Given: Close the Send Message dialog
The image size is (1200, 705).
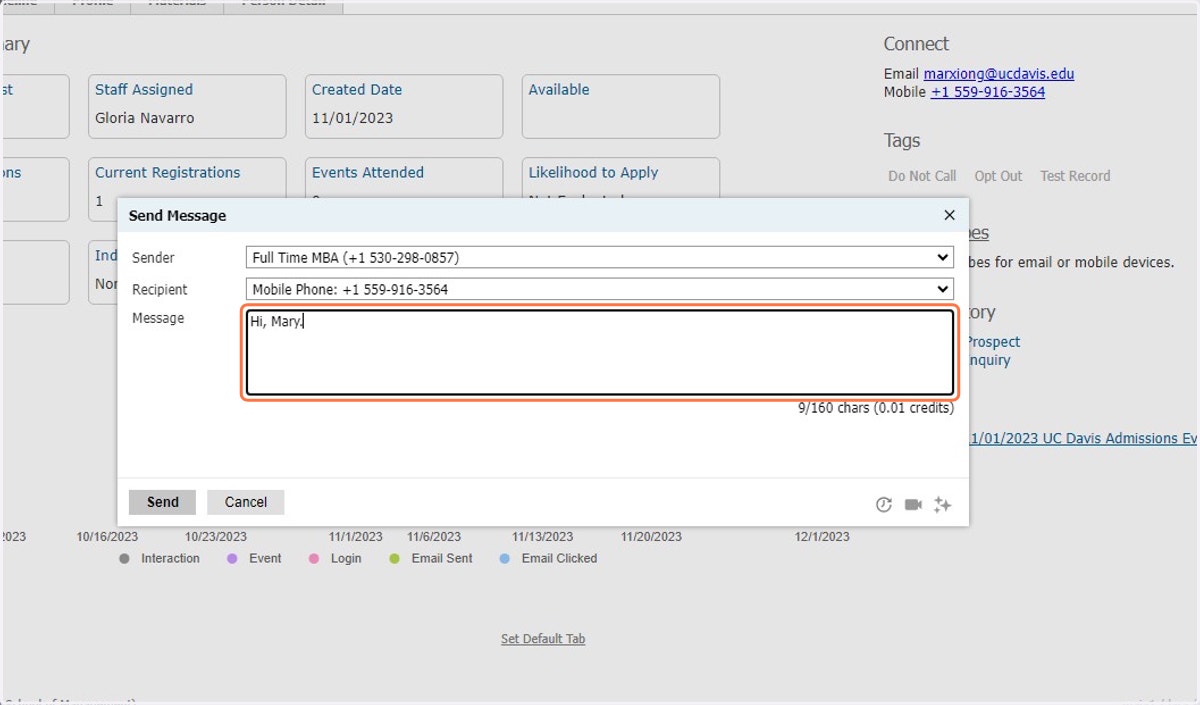Looking at the screenshot, I should click(x=949, y=215).
